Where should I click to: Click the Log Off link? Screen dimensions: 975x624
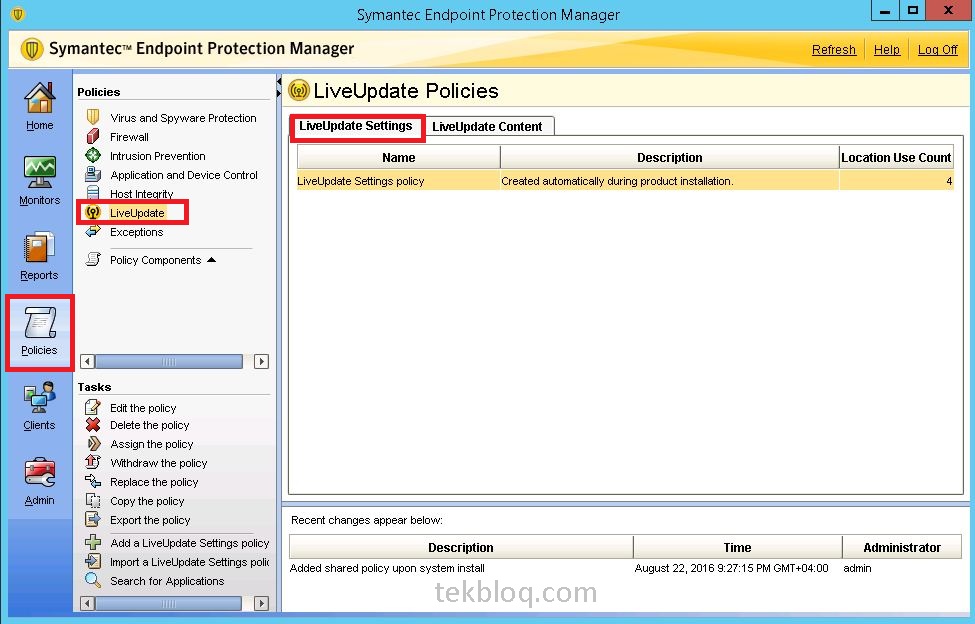tap(938, 50)
